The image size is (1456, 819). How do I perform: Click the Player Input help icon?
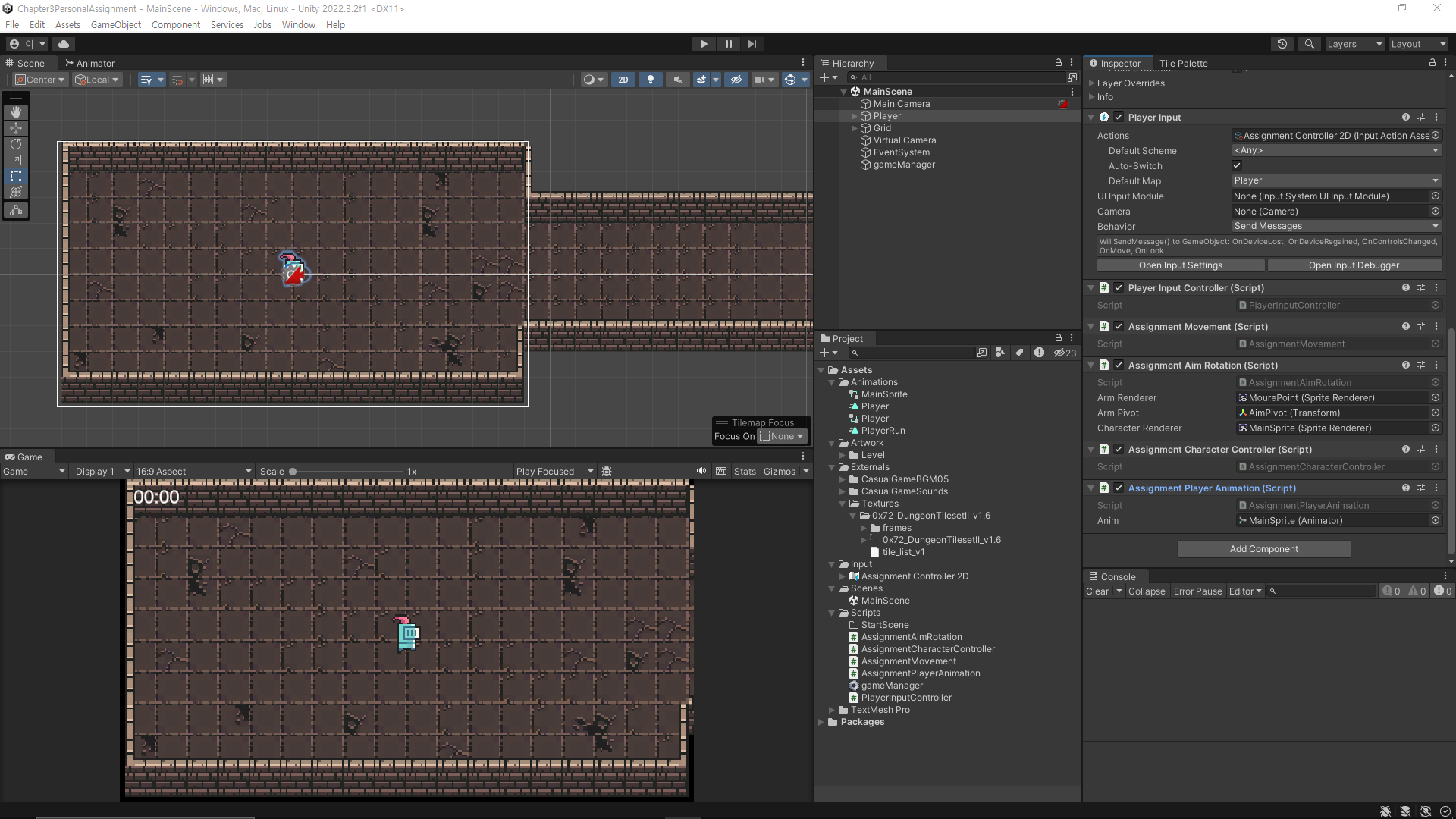click(1406, 118)
